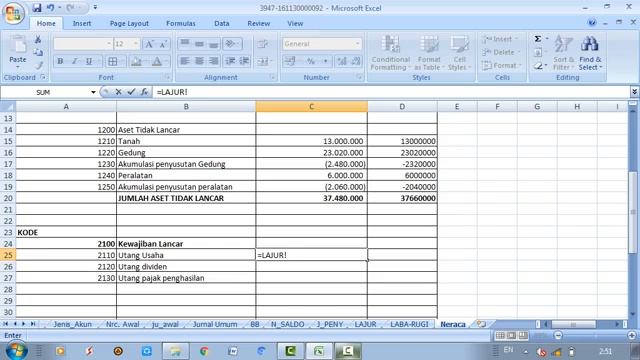Save the workbook from Quick Access toolbar

[x=37, y=8]
